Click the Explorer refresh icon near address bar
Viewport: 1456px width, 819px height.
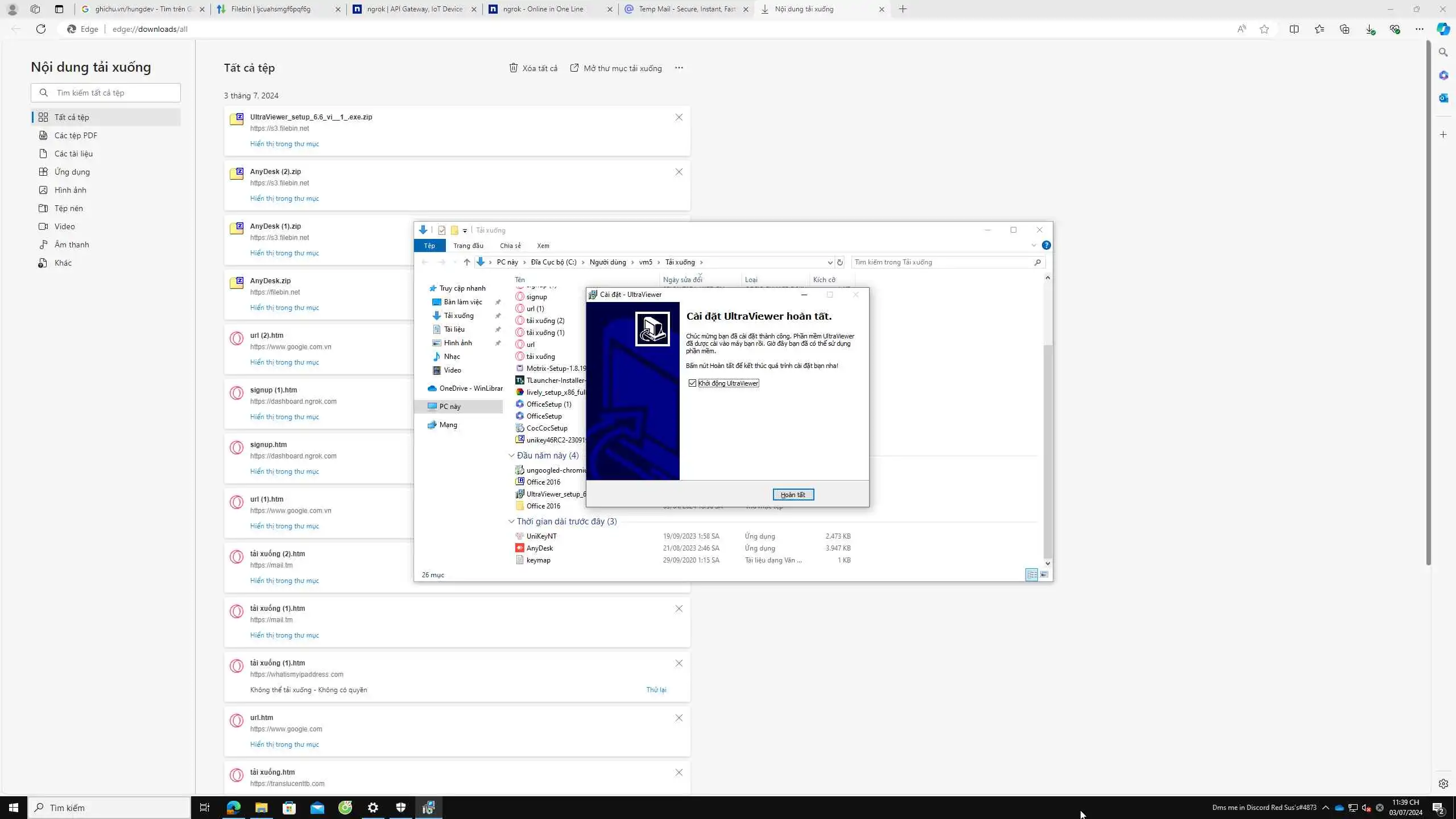click(839, 262)
